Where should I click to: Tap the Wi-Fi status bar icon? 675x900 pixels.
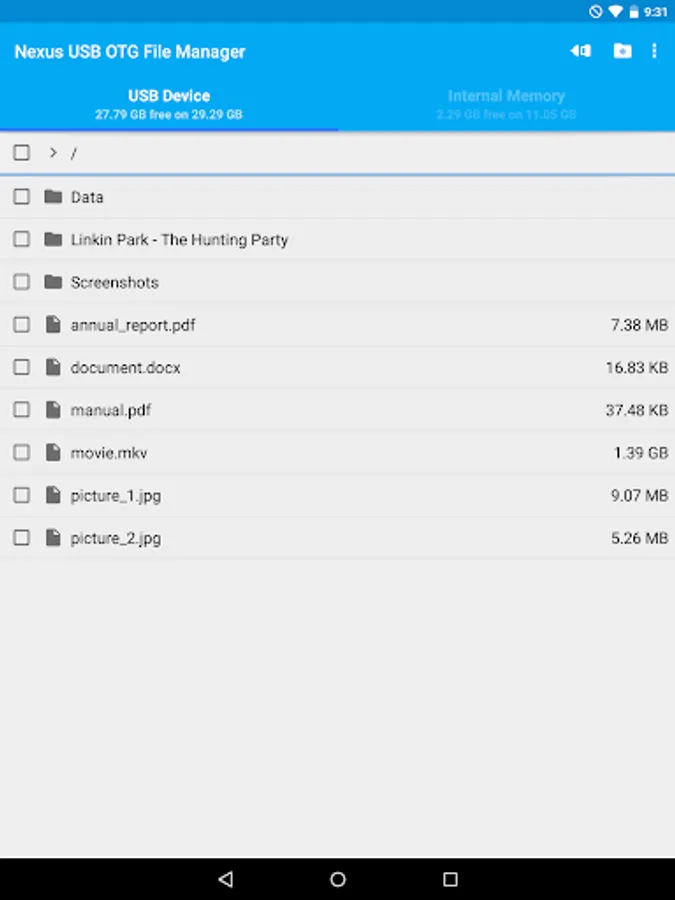click(615, 11)
